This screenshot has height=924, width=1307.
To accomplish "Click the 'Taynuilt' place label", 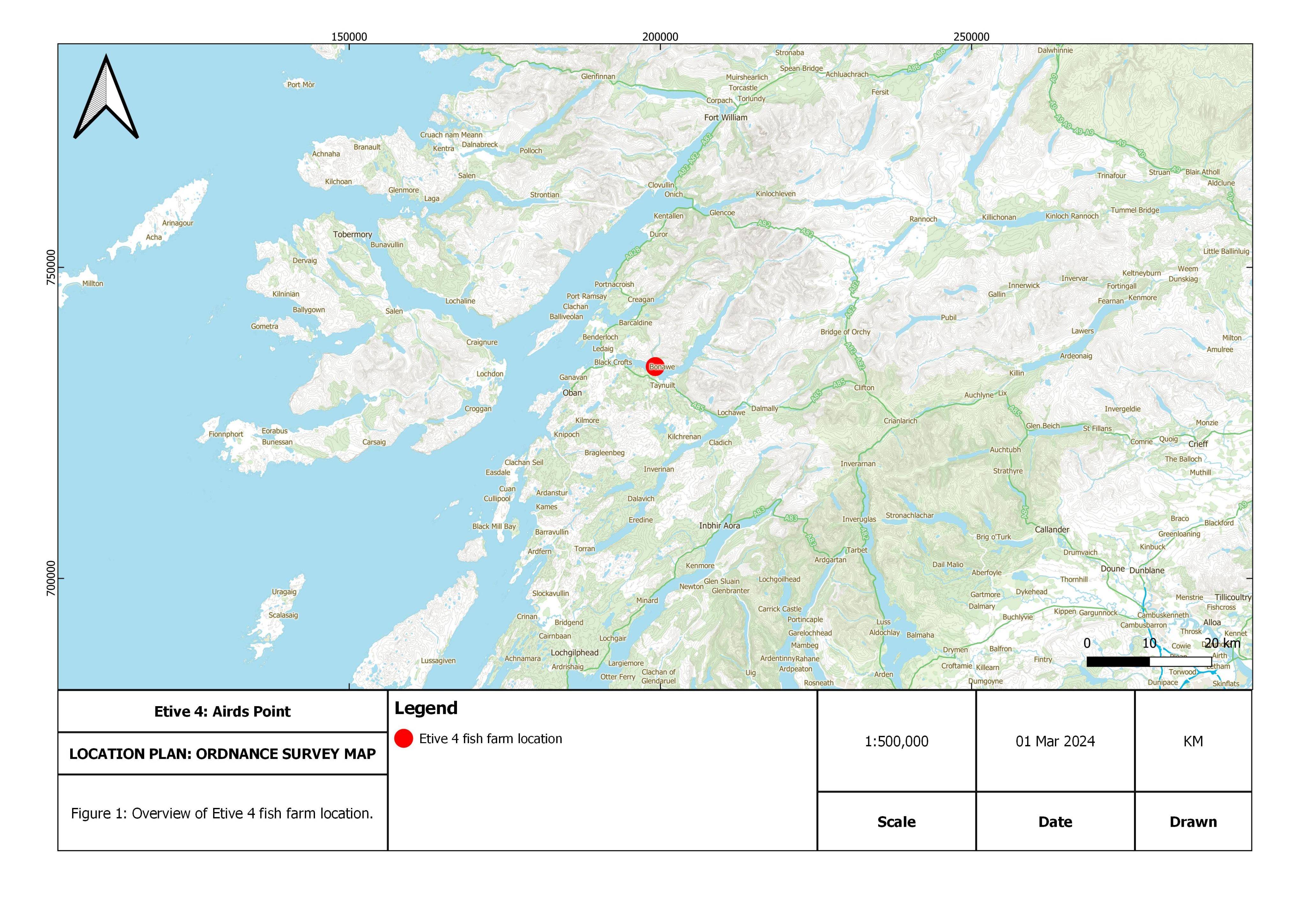I will point(663,385).
